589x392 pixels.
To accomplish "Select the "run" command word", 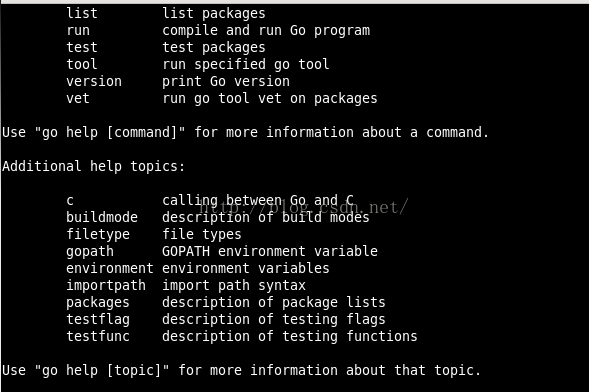I will pos(78,30).
